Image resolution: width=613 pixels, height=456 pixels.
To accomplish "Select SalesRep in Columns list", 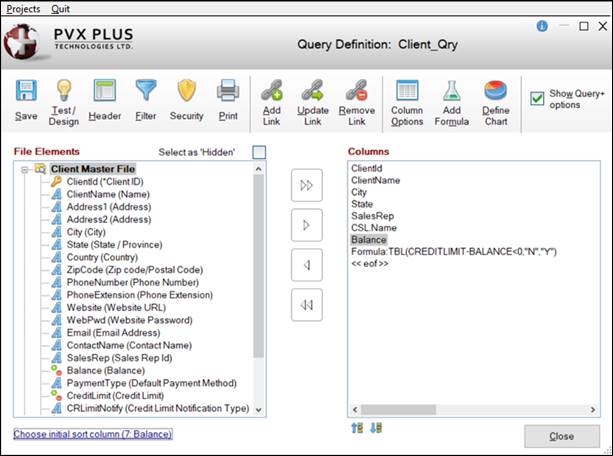I will [372, 216].
